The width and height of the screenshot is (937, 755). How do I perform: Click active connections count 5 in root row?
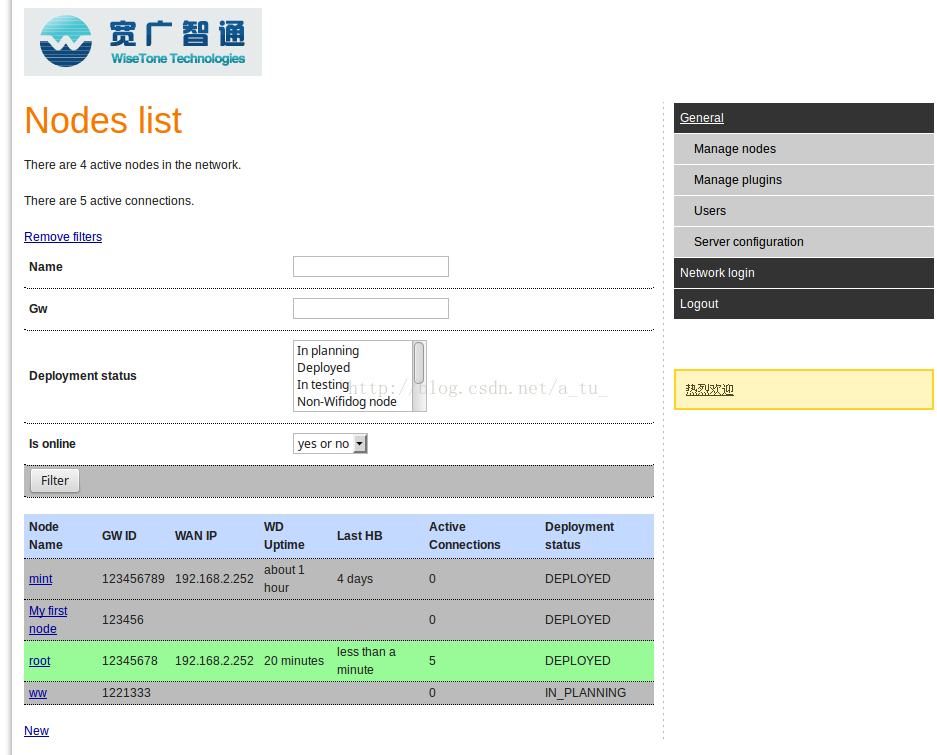(x=432, y=661)
